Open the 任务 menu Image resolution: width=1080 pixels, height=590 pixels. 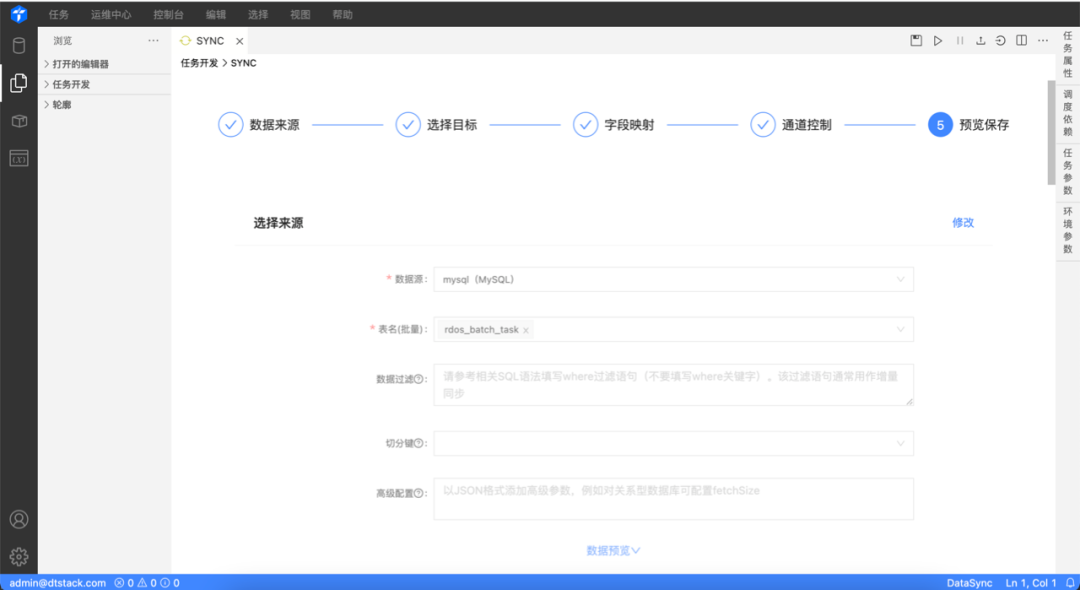59,14
